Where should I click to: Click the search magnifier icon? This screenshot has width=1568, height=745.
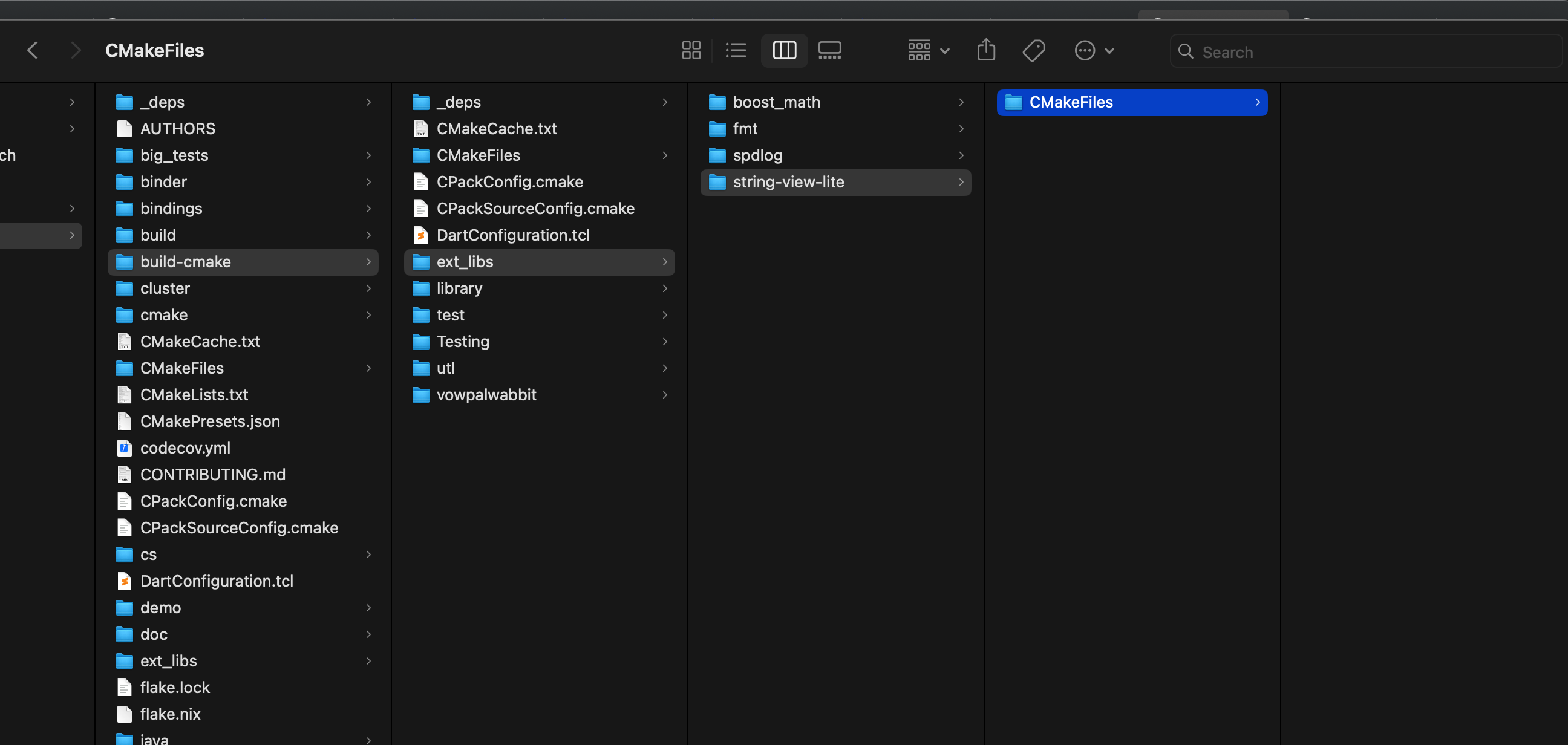coord(1186,52)
